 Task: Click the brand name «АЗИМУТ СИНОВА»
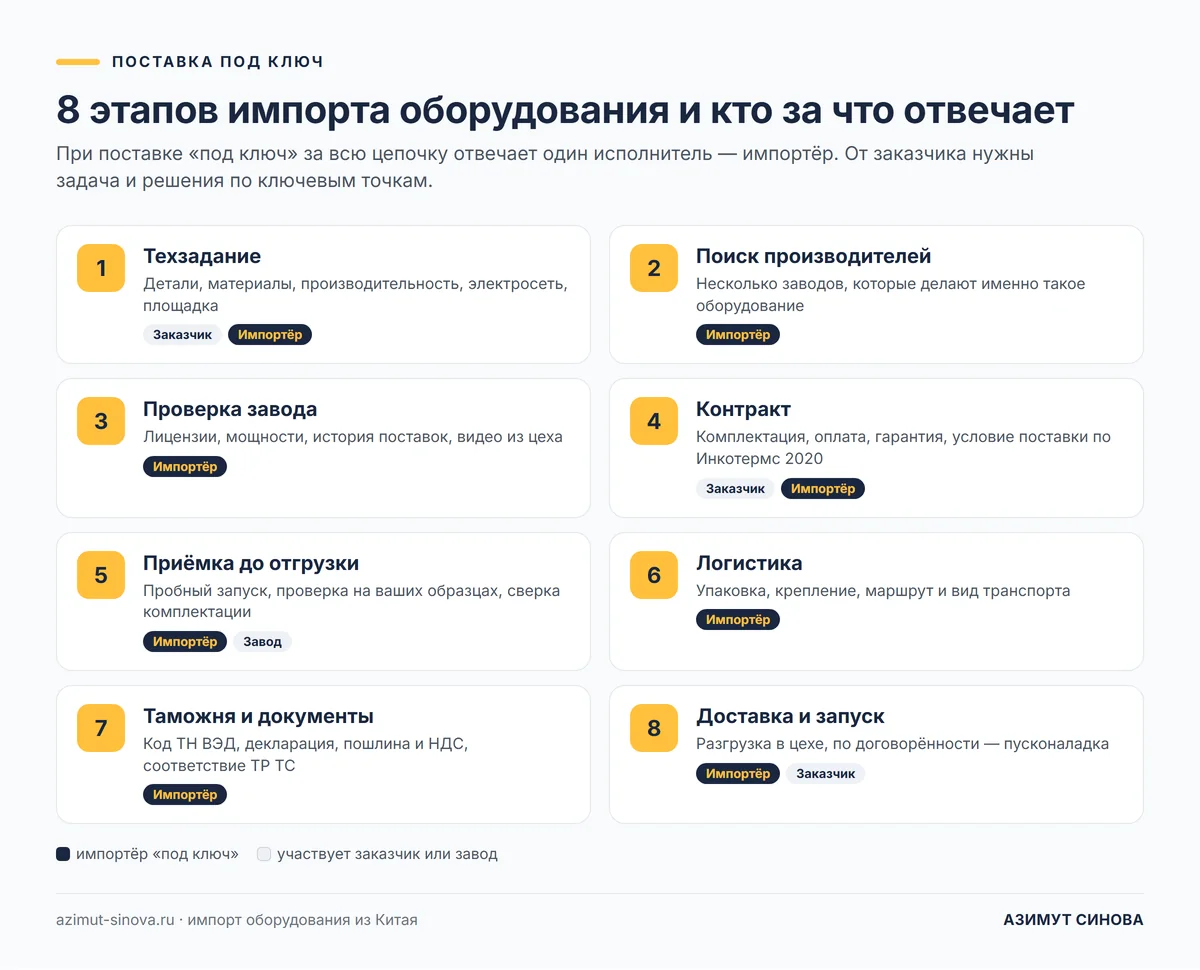tap(1073, 920)
